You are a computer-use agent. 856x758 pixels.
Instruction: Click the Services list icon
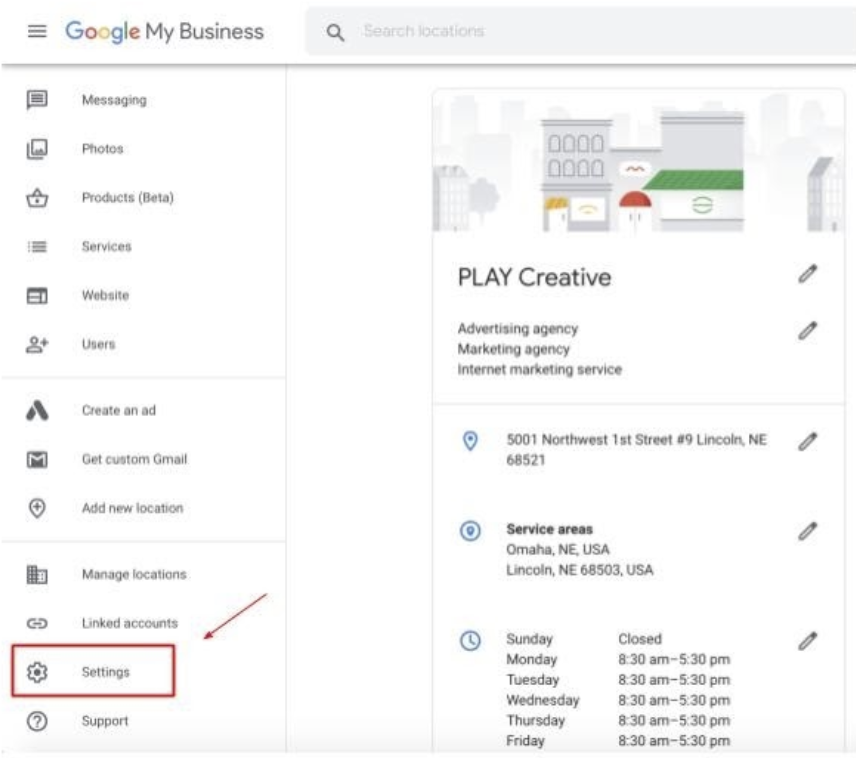[37, 247]
